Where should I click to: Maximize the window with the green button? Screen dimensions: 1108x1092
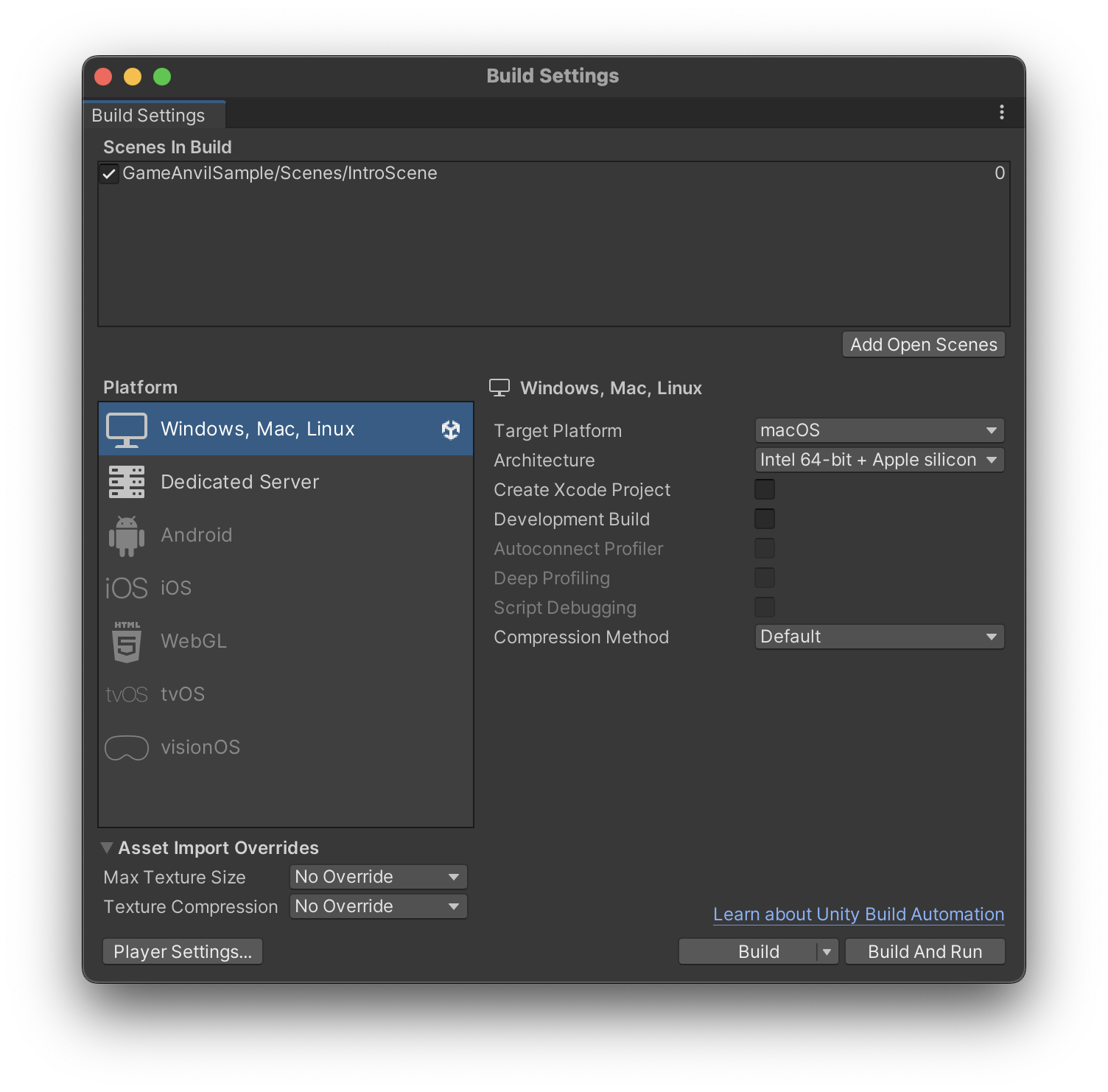pos(162,77)
